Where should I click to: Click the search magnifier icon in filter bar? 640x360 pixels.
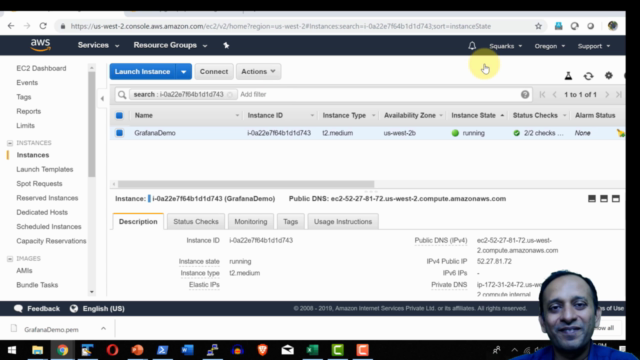point(122,95)
